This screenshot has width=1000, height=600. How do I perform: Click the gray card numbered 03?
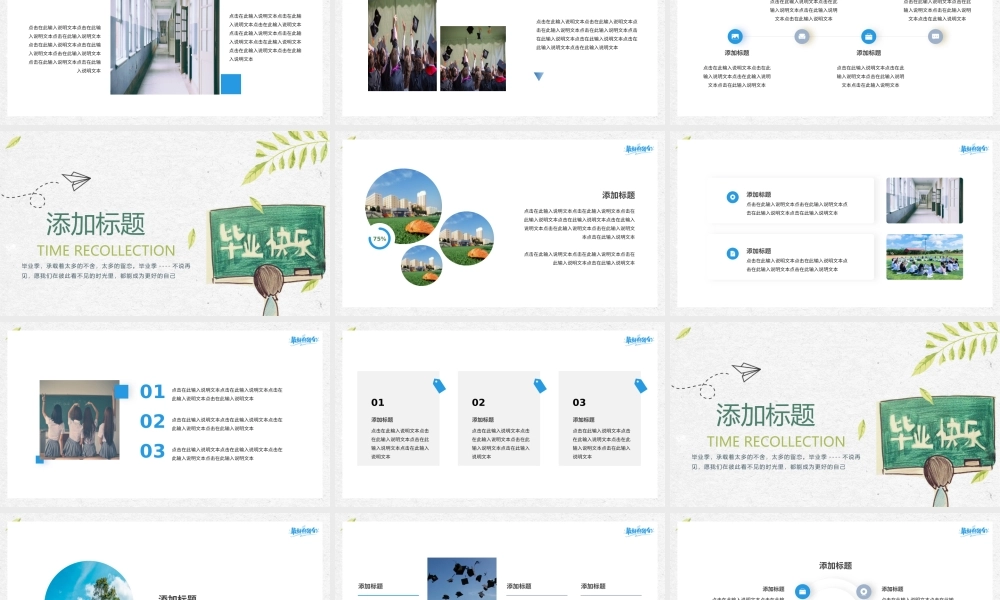(x=599, y=418)
